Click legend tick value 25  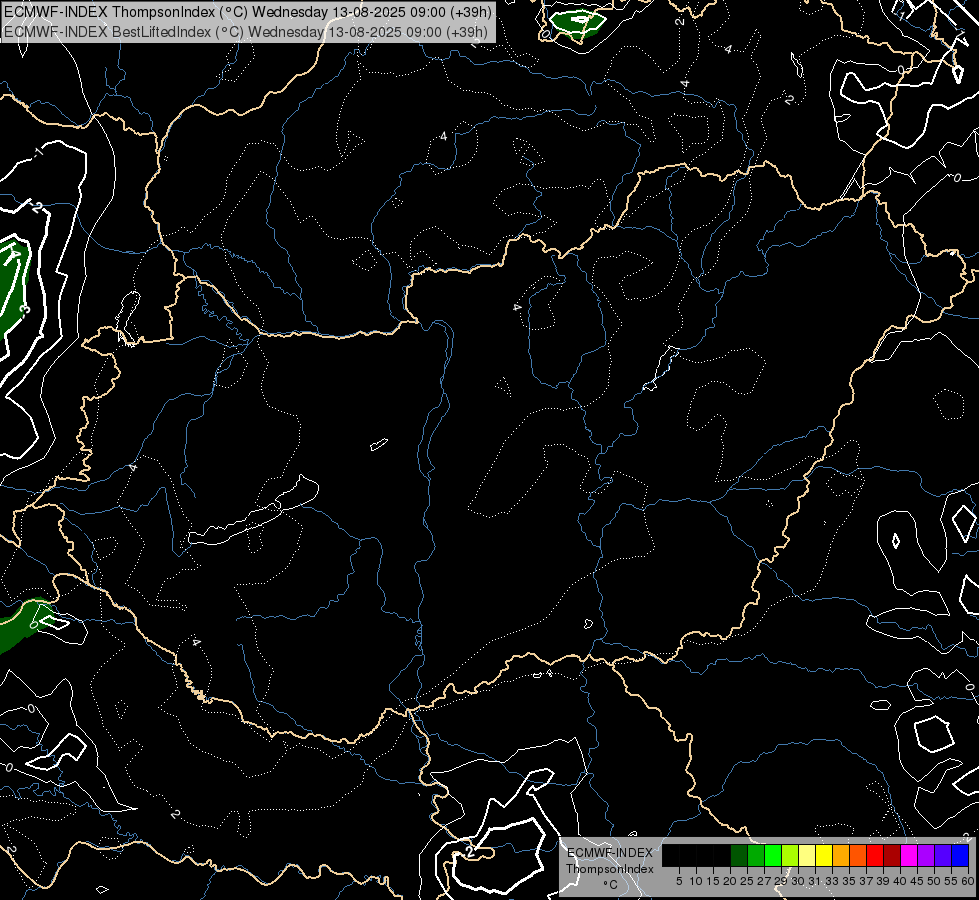pyautogui.click(x=747, y=881)
